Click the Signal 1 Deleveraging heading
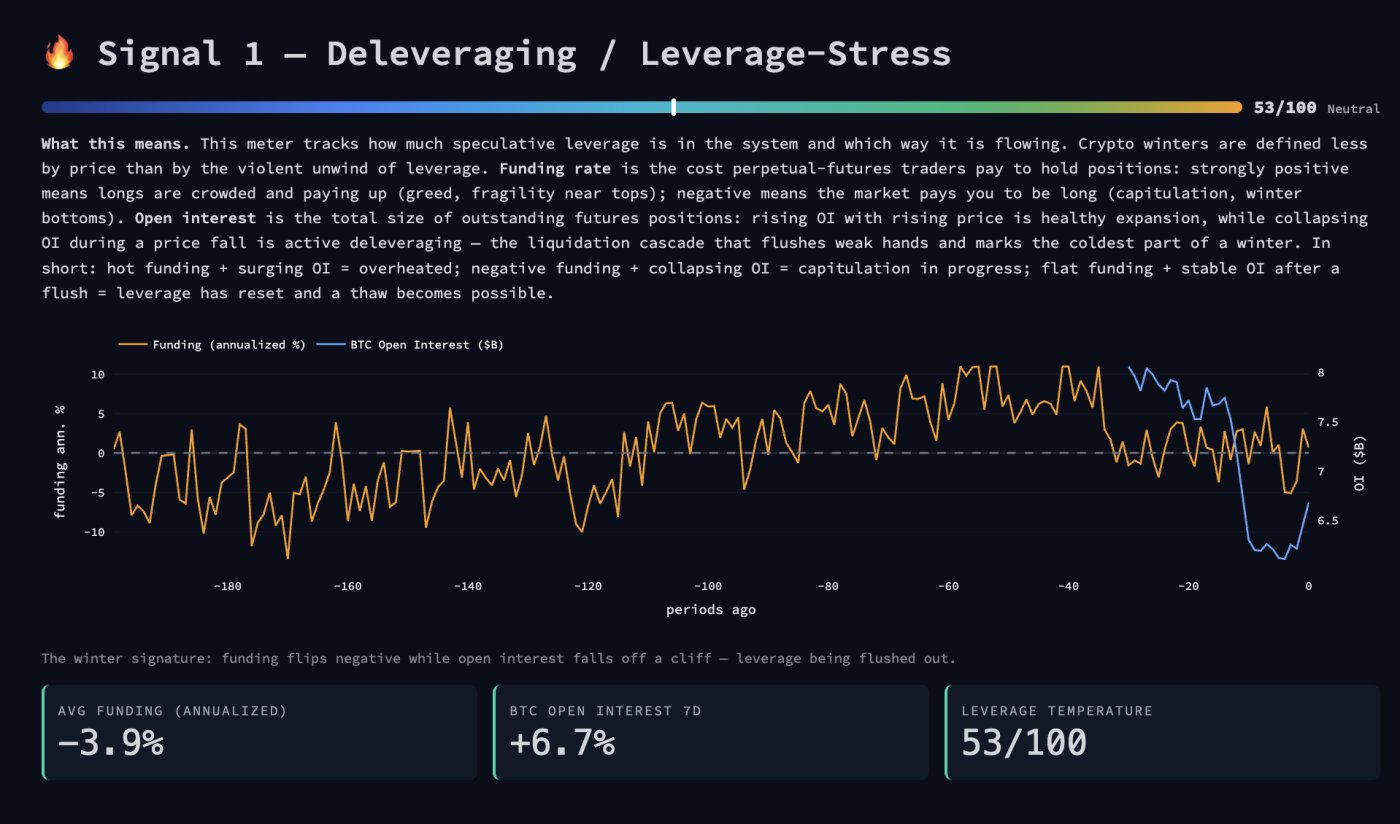This screenshot has height=824, width=1400. [524, 53]
